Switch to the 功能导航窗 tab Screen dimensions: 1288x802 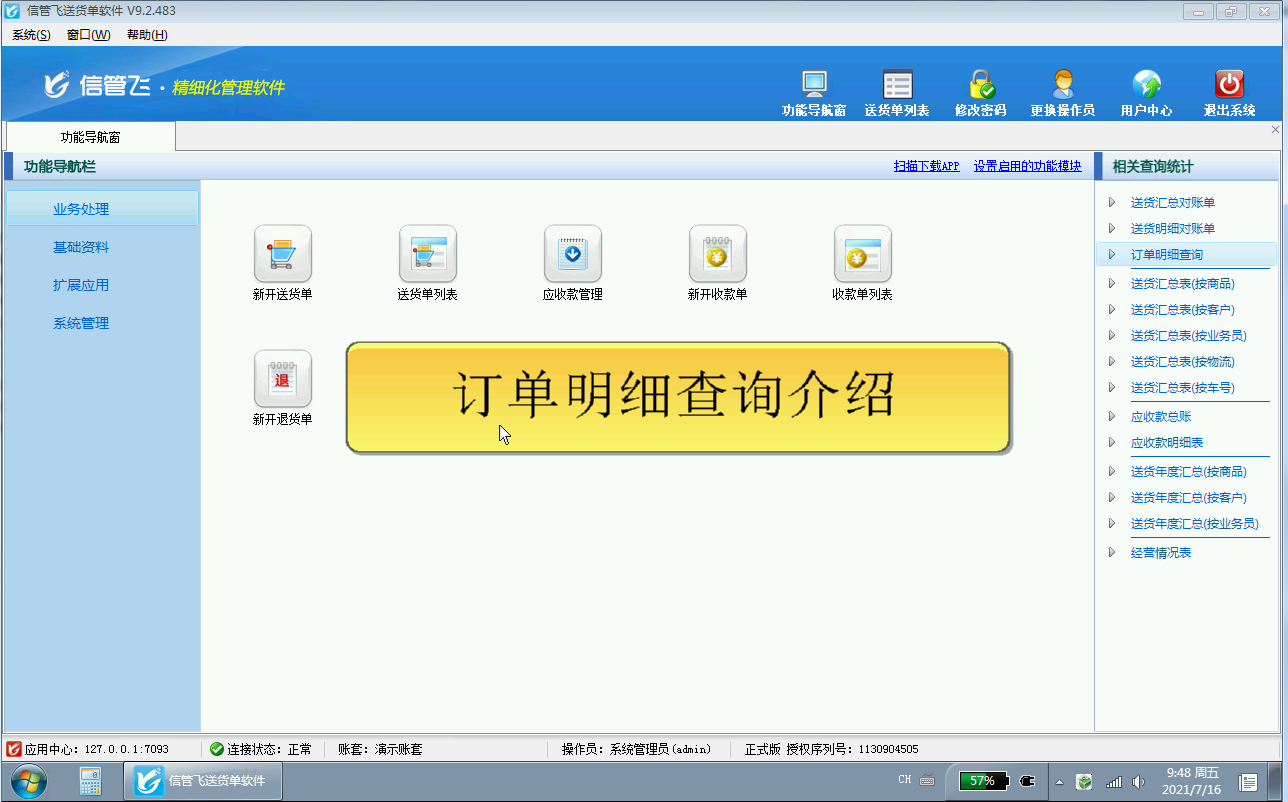coord(91,137)
